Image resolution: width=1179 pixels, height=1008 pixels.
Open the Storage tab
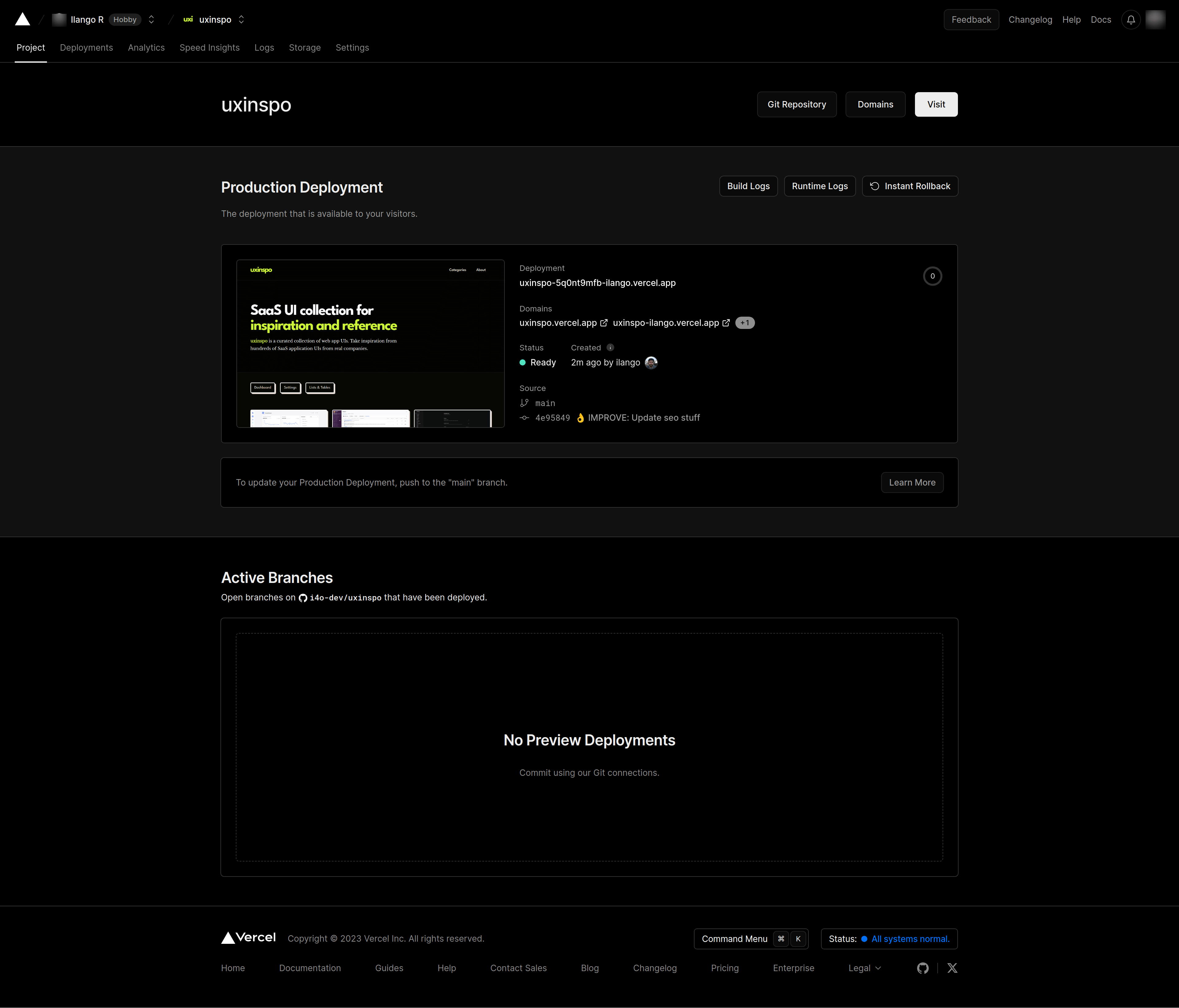click(305, 48)
